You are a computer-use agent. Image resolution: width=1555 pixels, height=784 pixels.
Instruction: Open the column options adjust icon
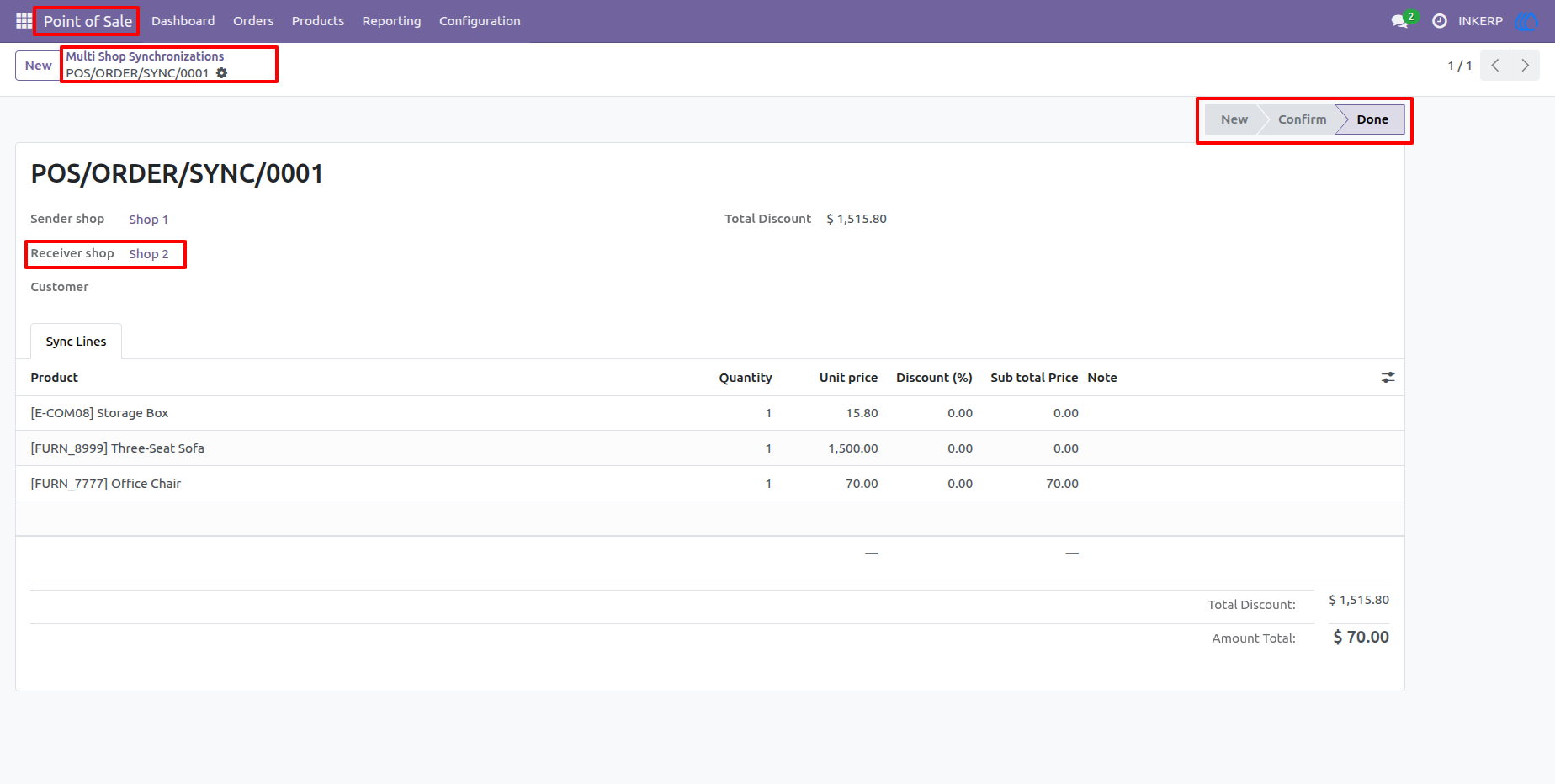click(1388, 378)
